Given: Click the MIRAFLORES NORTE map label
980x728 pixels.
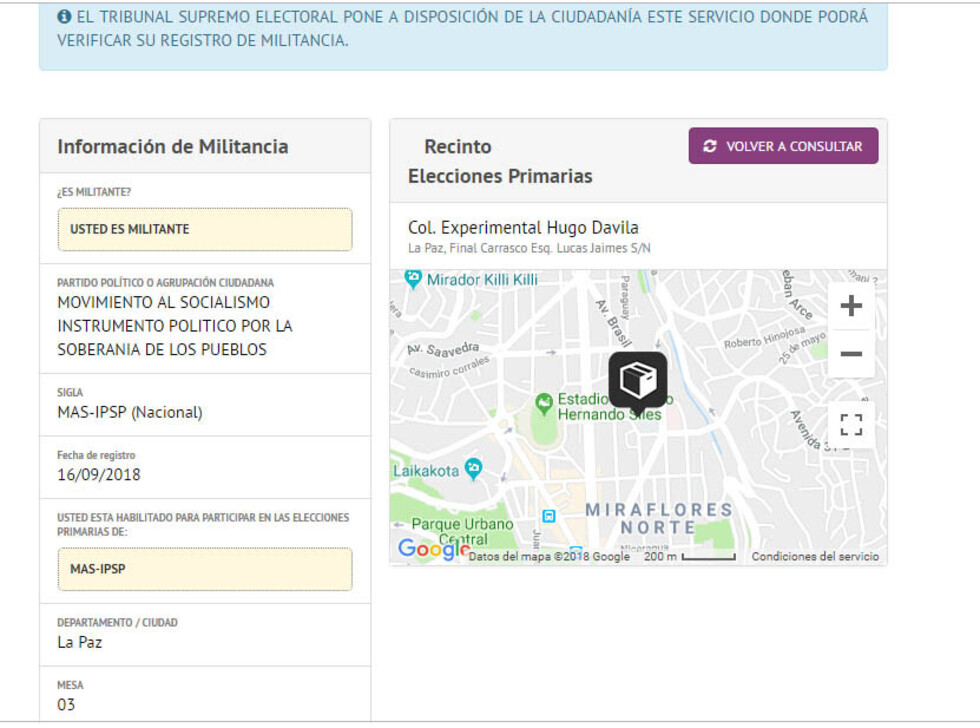Looking at the screenshot, I should tap(659, 519).
